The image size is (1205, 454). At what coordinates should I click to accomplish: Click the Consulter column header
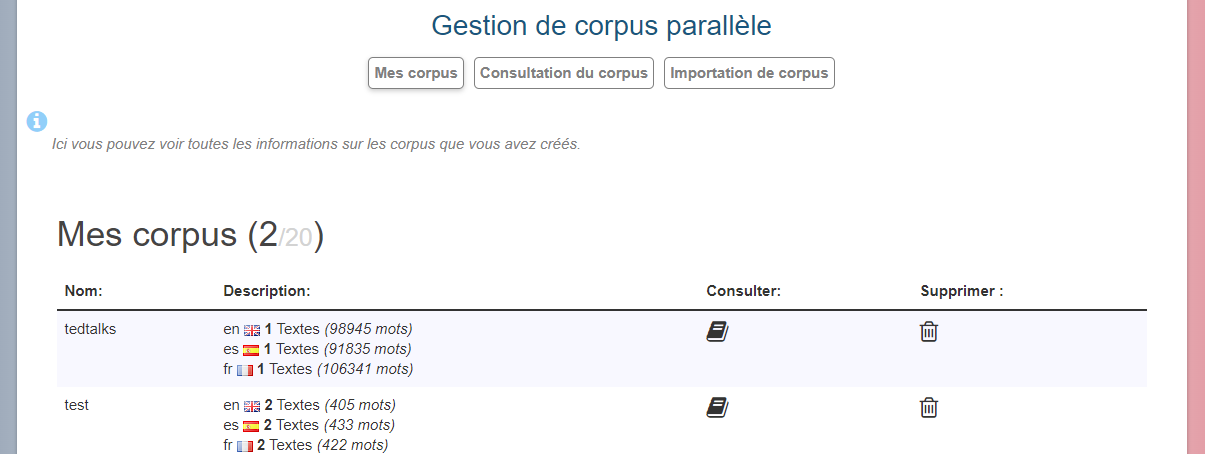[x=743, y=291]
